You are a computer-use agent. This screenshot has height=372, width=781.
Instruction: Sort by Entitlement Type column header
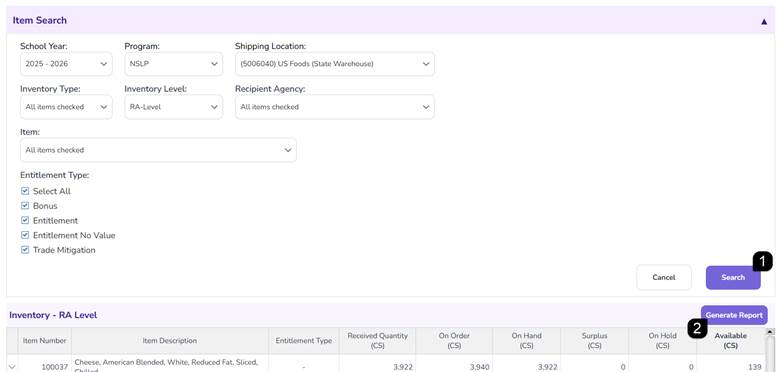point(304,341)
